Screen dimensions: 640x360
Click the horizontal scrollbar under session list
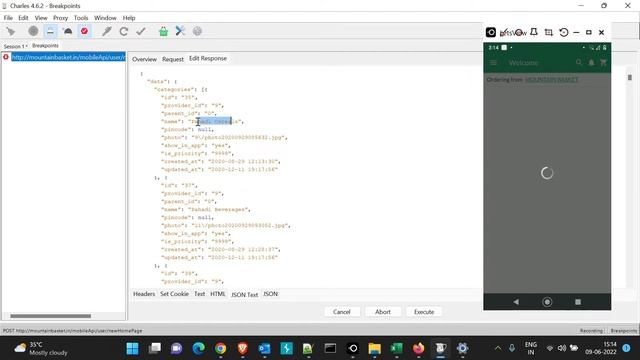click(51, 316)
